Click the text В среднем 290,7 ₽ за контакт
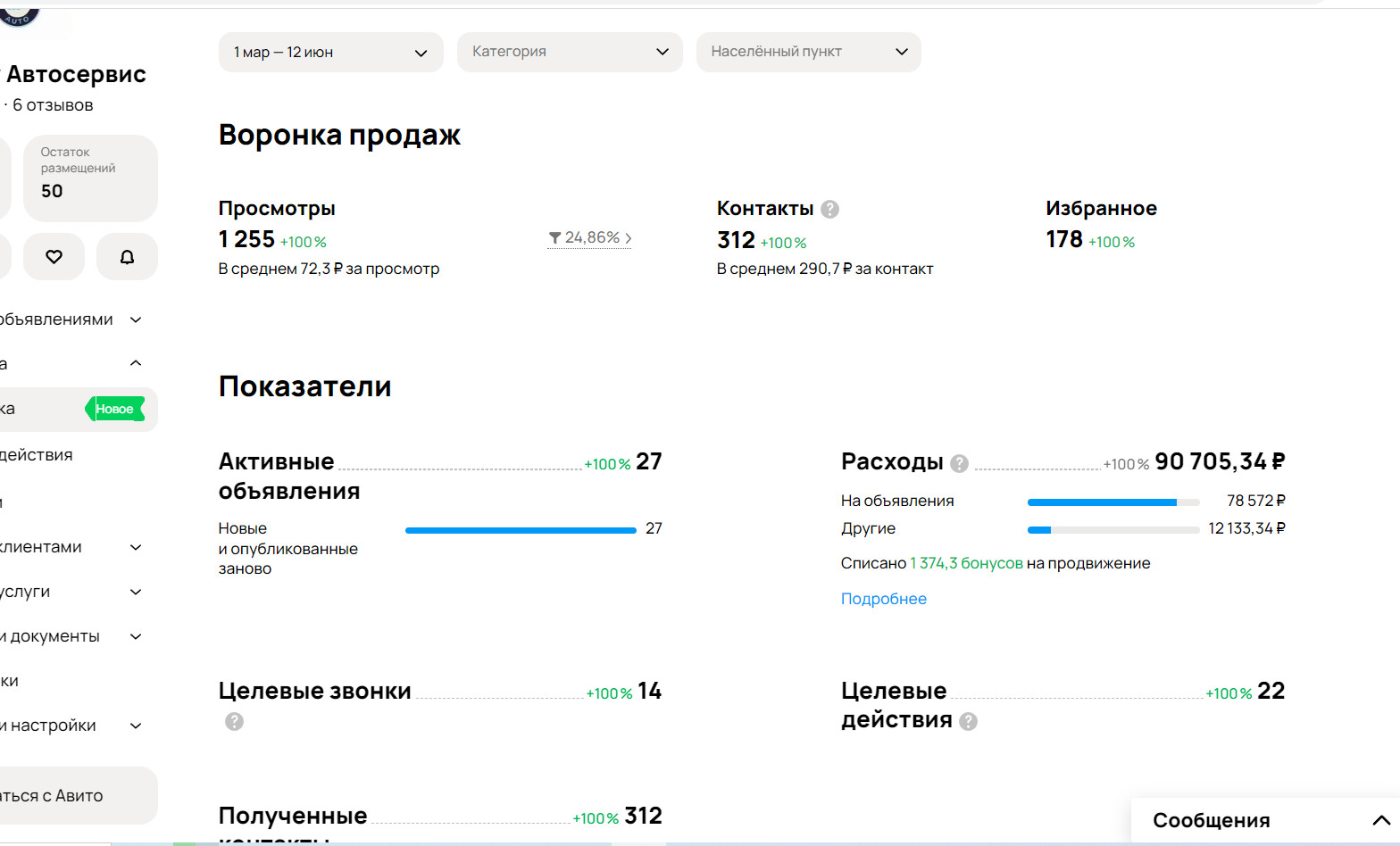Image resolution: width=1400 pixels, height=846 pixels. coord(825,269)
